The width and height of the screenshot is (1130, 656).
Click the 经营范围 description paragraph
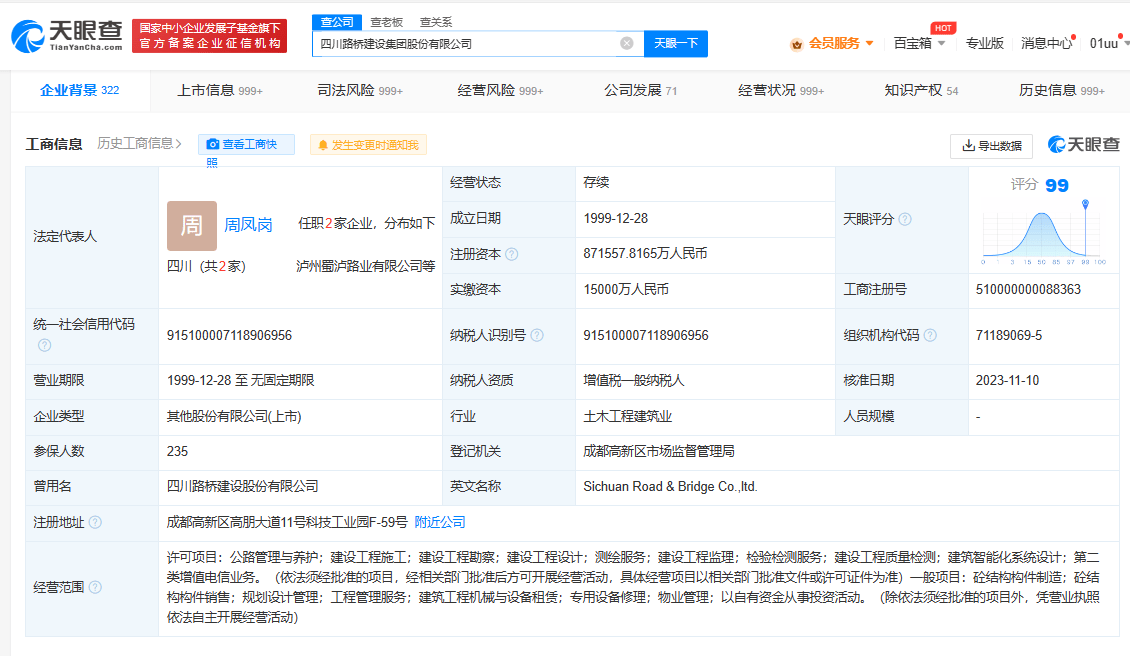click(633, 587)
